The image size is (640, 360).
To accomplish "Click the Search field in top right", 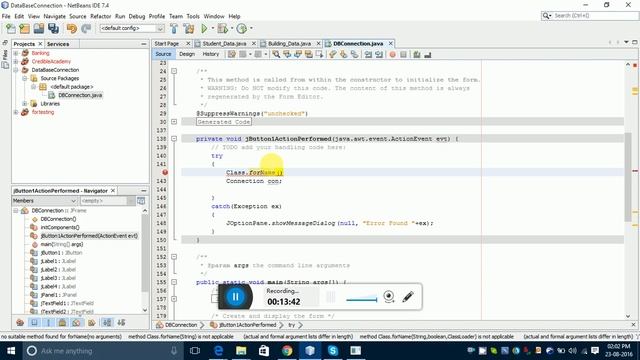I will [x=590, y=16].
